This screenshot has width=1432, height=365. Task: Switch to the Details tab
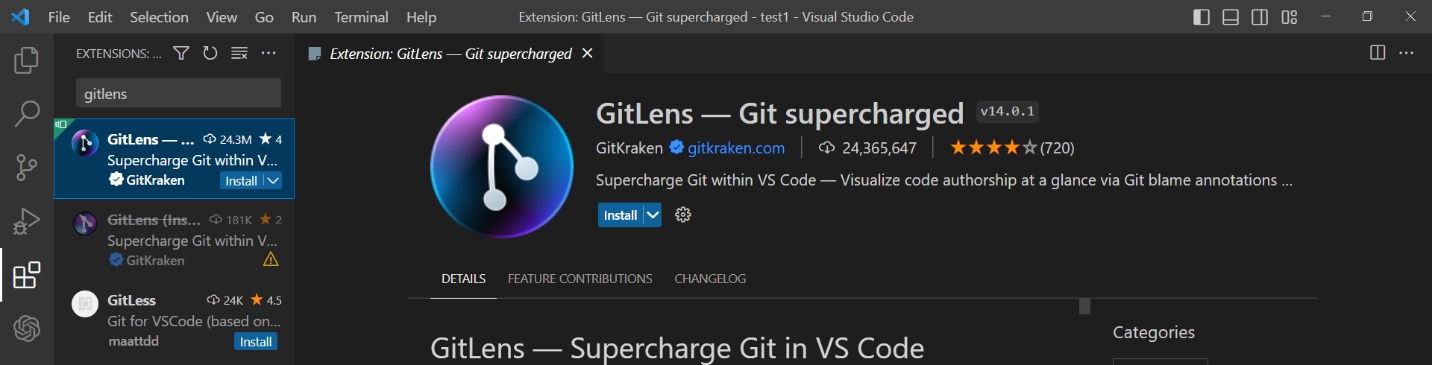point(464,279)
